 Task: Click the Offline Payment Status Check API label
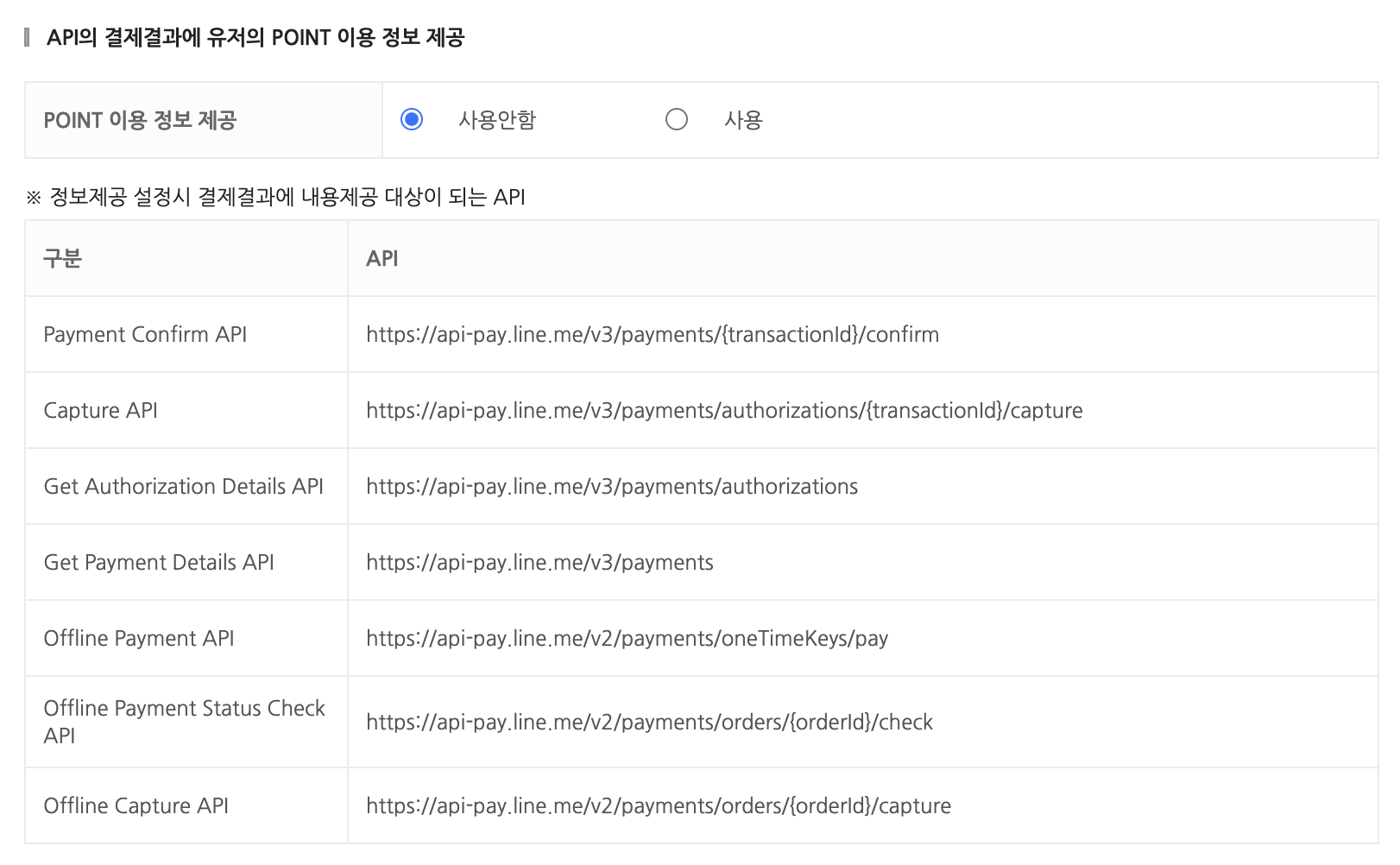[x=185, y=722]
